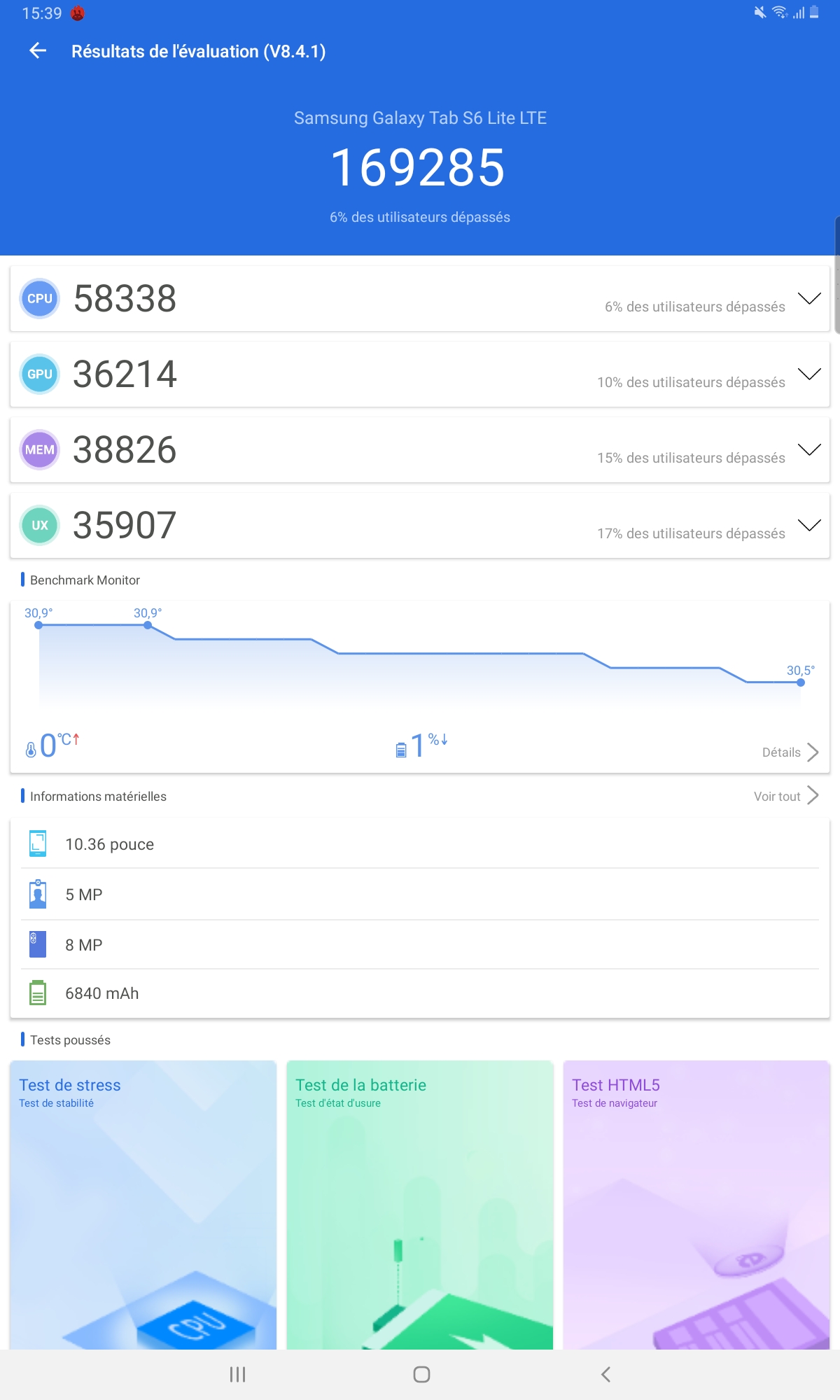Tap the 10.36 pouce hardware row
The height and width of the screenshot is (1400, 840).
[420, 843]
